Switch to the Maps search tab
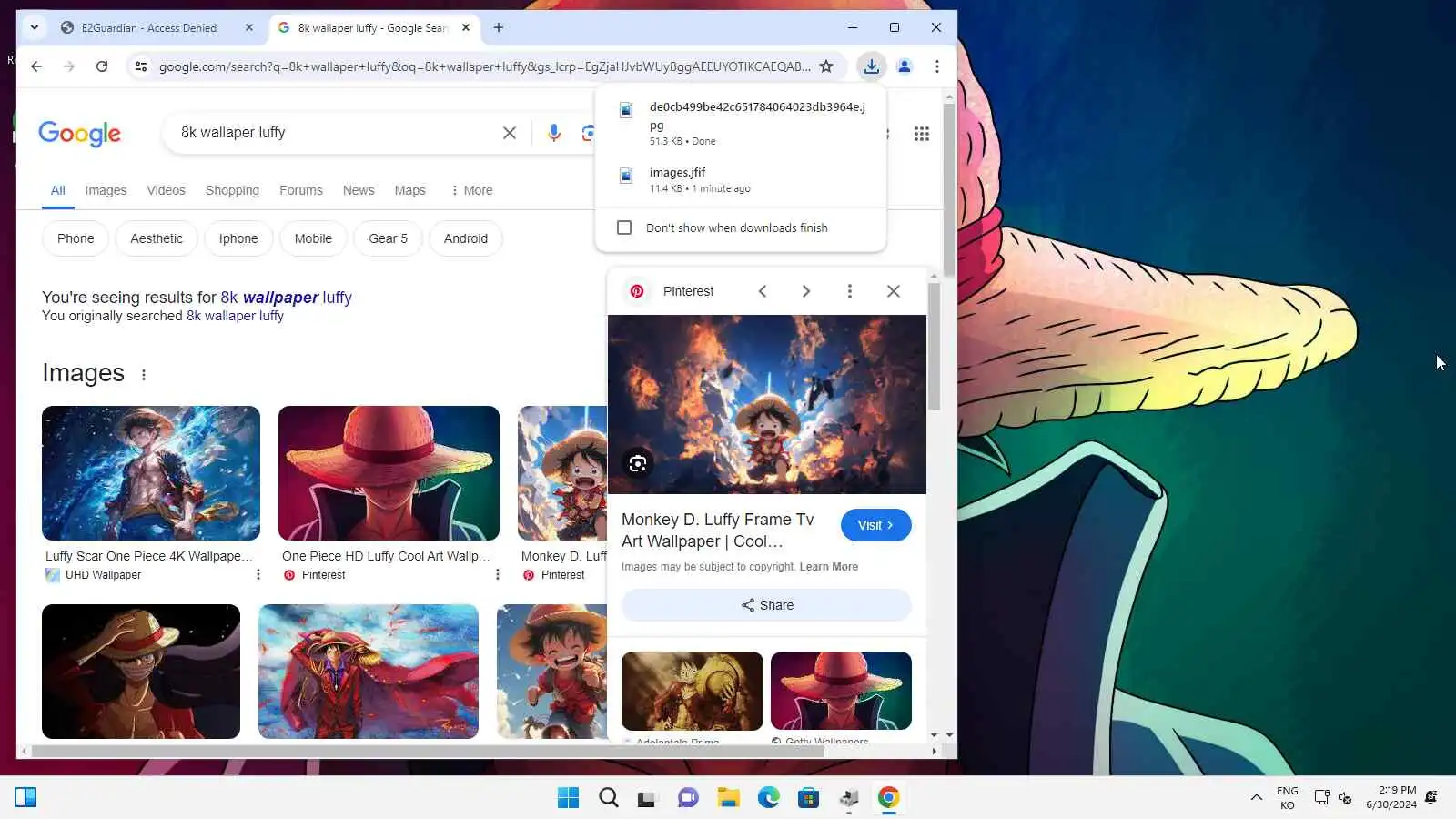The width and height of the screenshot is (1456, 819). pyautogui.click(x=409, y=190)
